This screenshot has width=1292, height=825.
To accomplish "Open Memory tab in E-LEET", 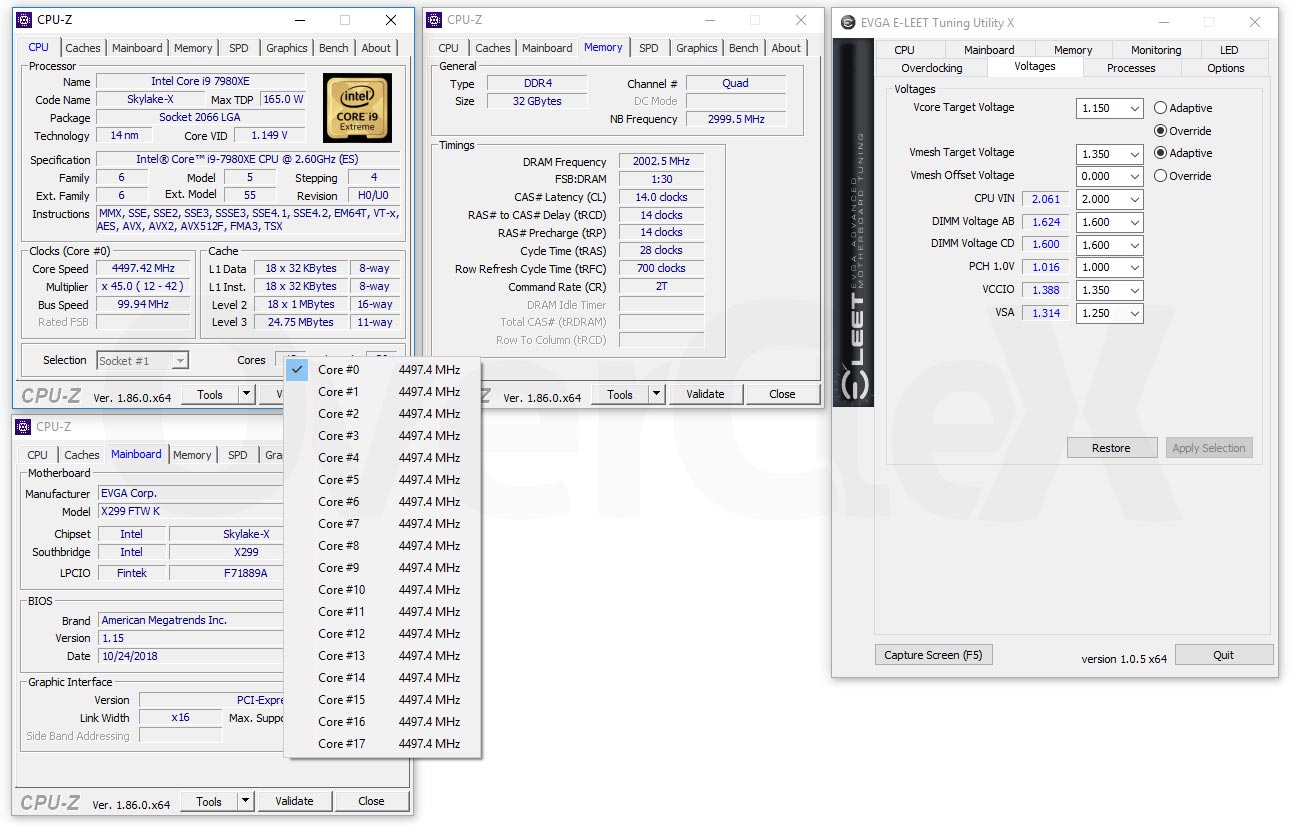I will (1073, 50).
